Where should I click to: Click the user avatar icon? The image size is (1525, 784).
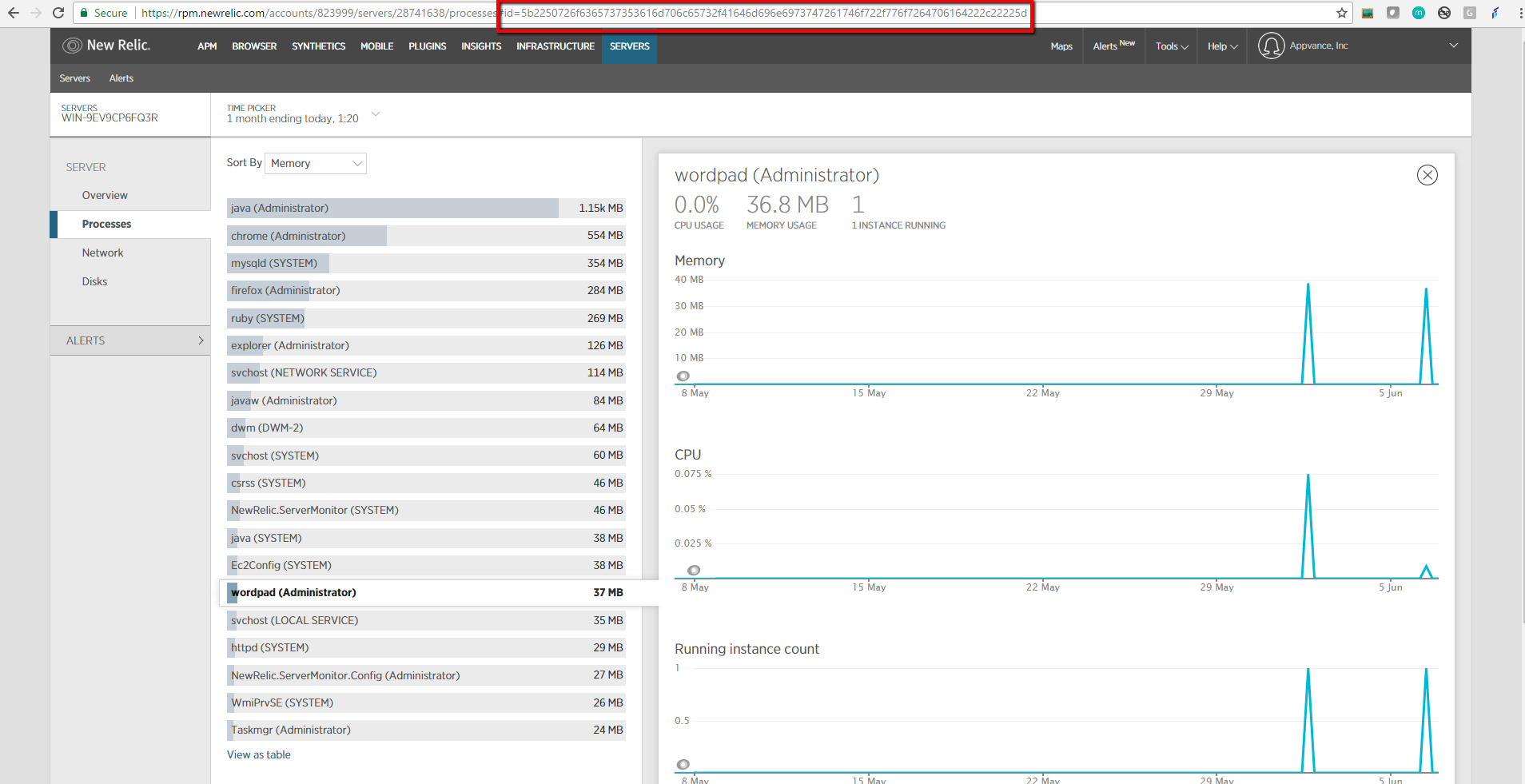[x=1271, y=46]
